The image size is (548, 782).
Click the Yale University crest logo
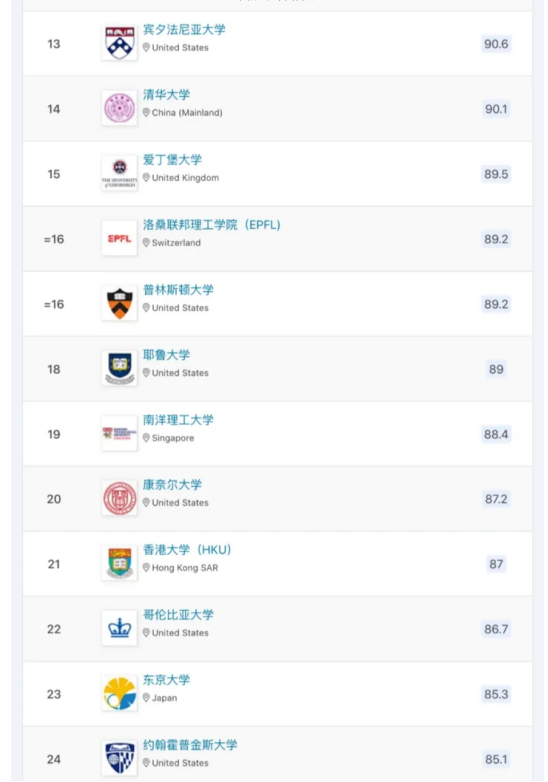[119, 369]
